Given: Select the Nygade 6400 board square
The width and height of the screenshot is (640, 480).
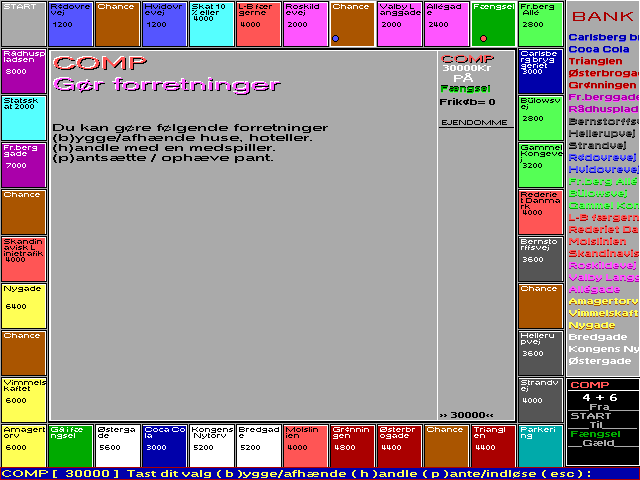Looking at the screenshot, I should click(24, 306).
